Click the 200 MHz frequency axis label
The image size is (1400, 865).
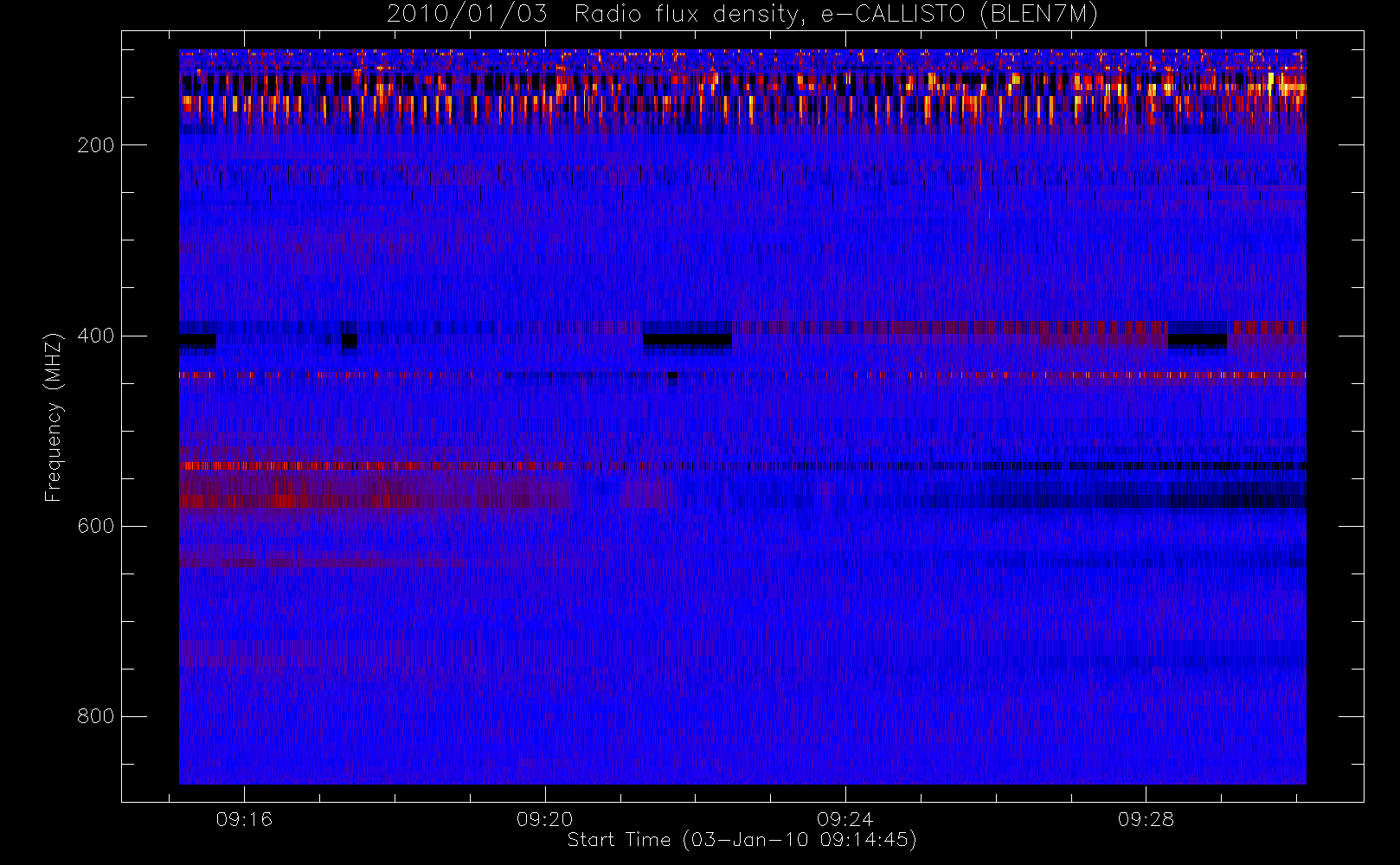point(95,144)
